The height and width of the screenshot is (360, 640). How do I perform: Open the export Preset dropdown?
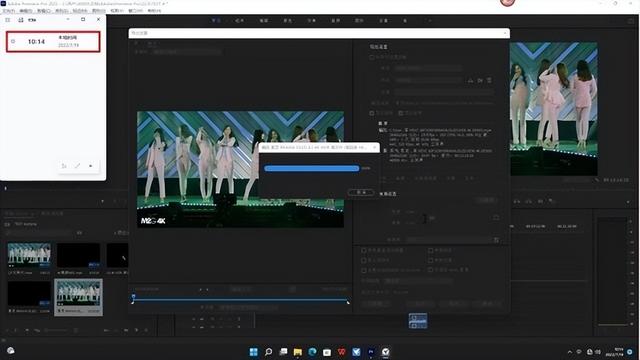tap(428, 80)
